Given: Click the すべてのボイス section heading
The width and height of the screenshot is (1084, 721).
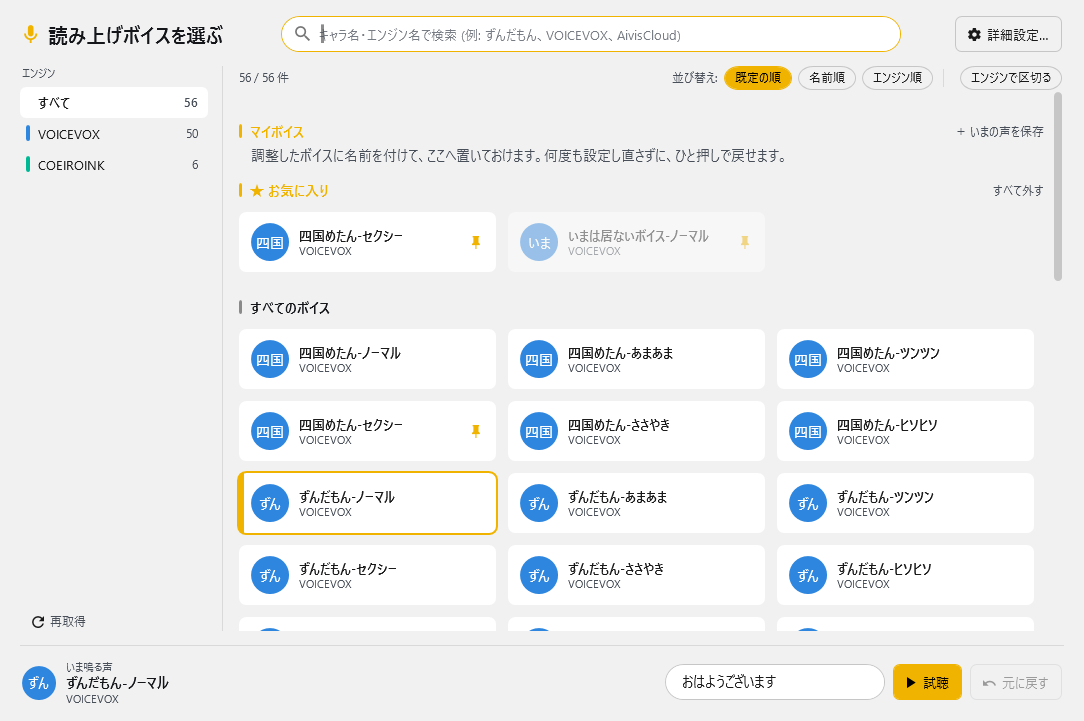Looking at the screenshot, I should click(x=290, y=308).
